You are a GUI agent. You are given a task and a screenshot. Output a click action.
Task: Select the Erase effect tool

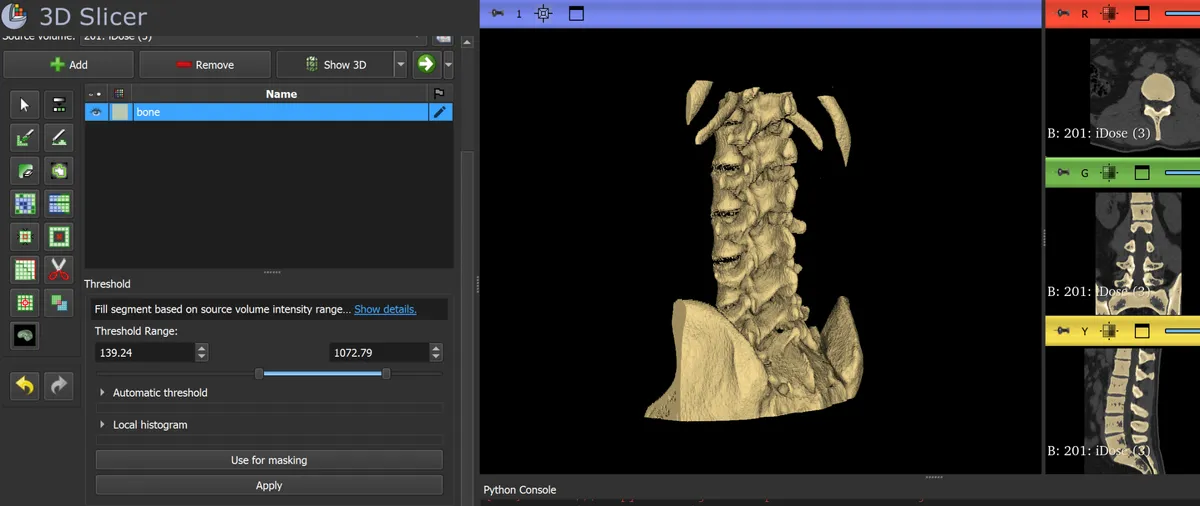point(25,171)
